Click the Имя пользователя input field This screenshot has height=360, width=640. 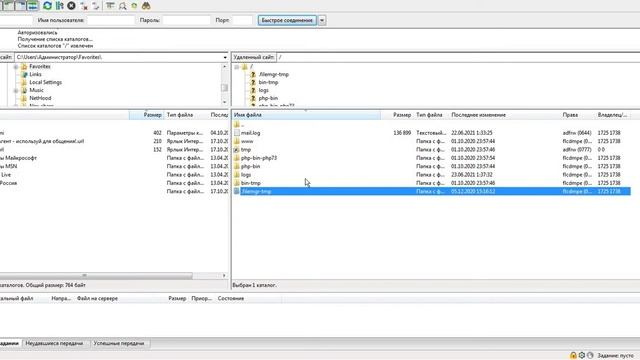[111, 20]
